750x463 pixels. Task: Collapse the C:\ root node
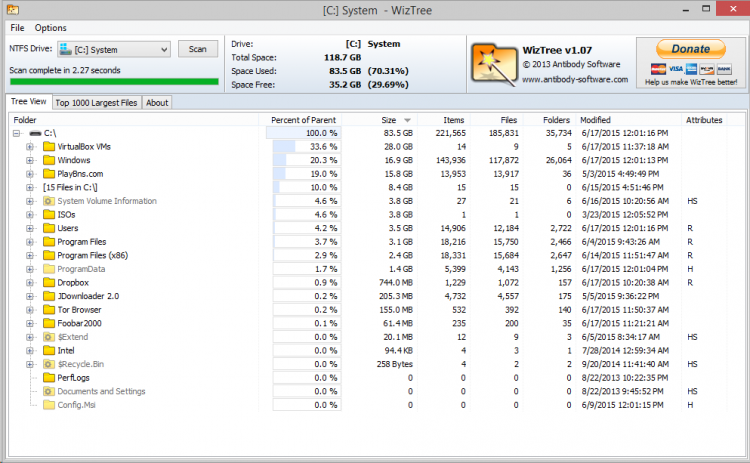click(x=17, y=133)
